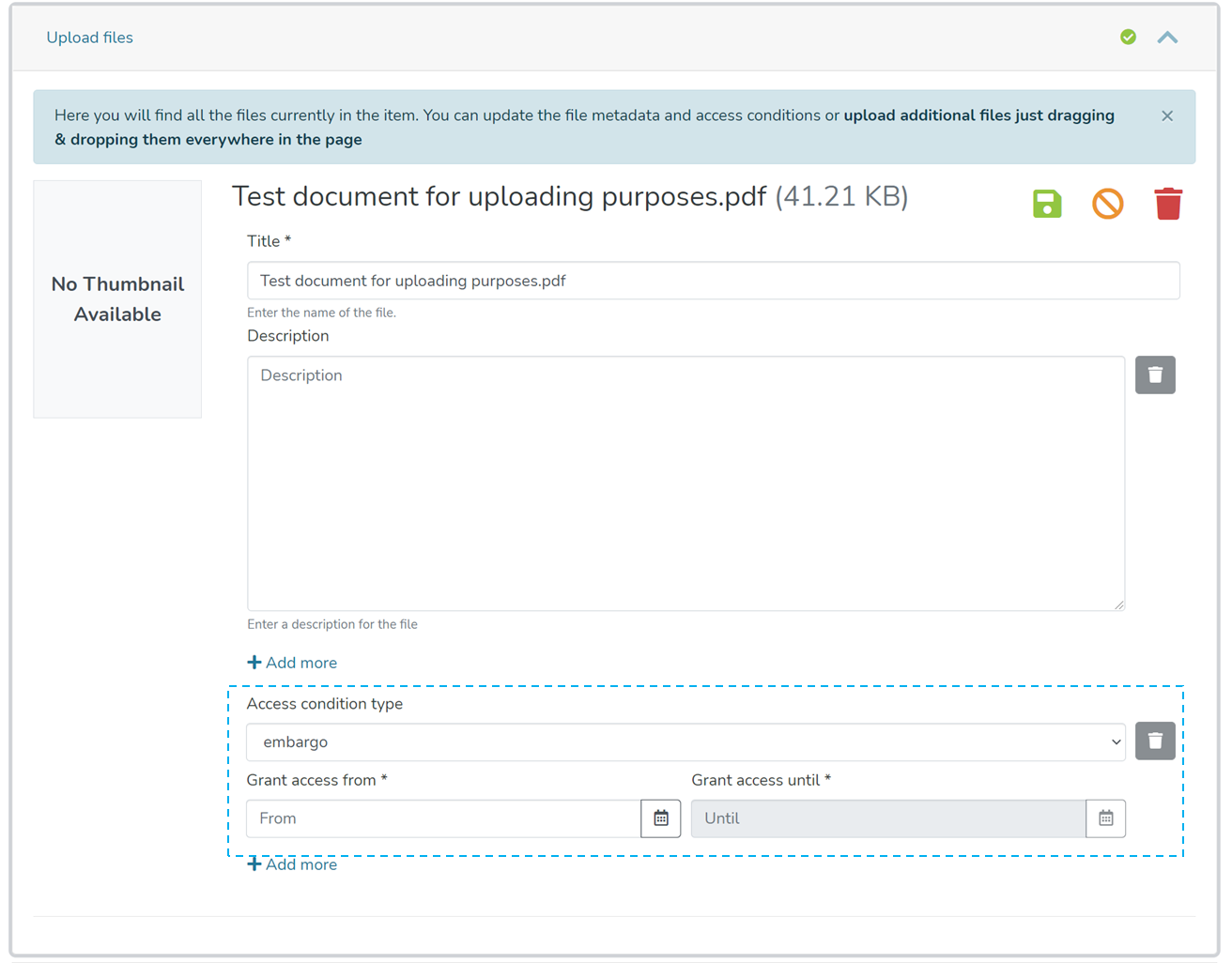Open the Access condition type dropdown
The height and width of the screenshot is (963, 1232).
685,742
